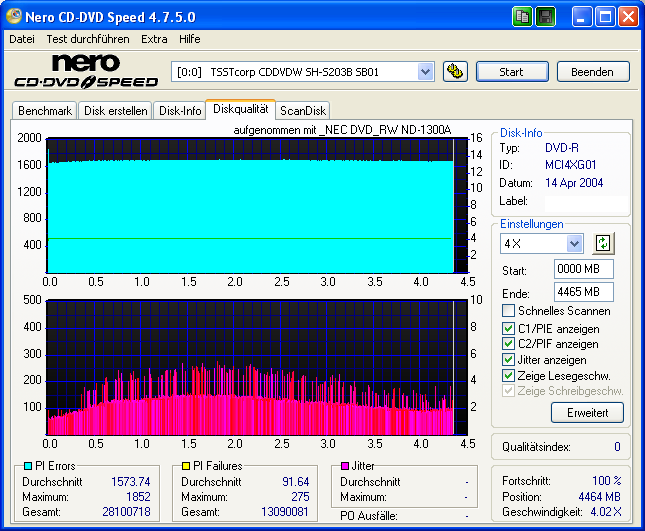Switch to the Benchmark tab
Image resolution: width=645 pixels, height=531 pixels.
click(x=45, y=111)
